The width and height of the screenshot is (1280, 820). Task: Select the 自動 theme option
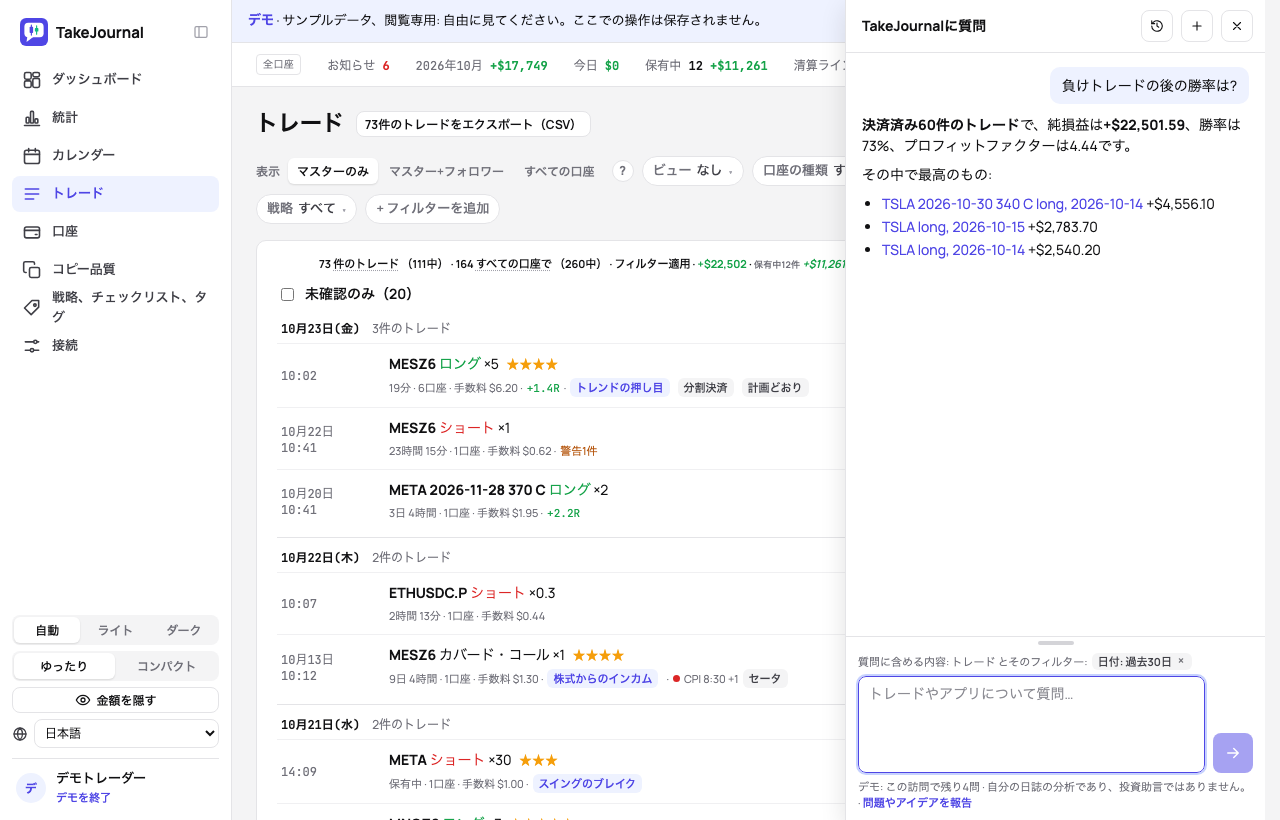(x=47, y=630)
